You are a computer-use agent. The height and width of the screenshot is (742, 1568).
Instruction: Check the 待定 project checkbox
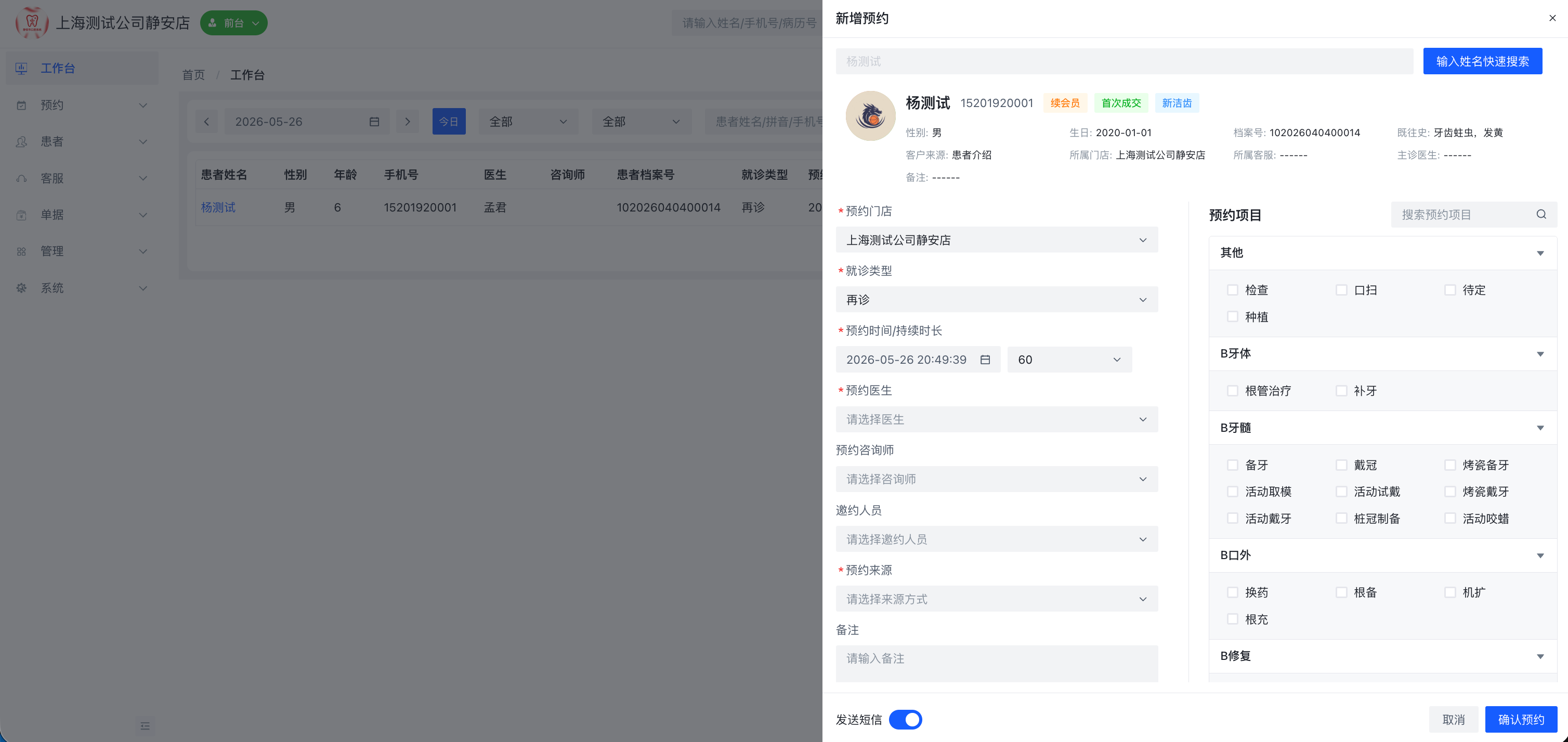[1450, 290]
